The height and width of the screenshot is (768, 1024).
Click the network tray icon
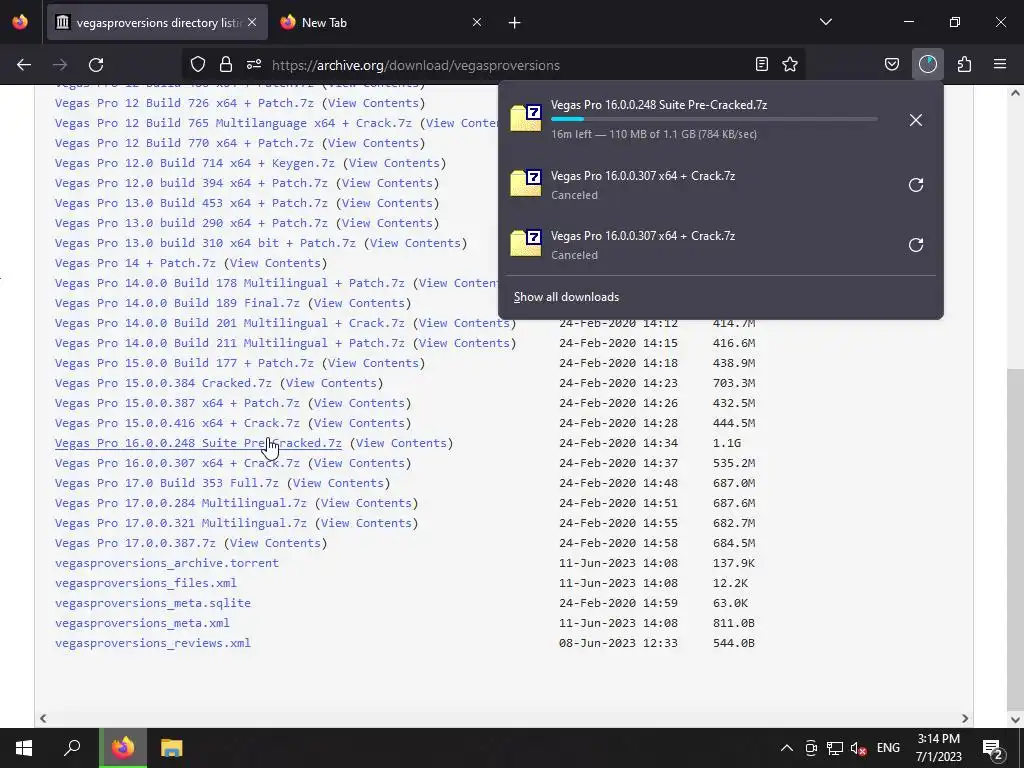coord(835,748)
